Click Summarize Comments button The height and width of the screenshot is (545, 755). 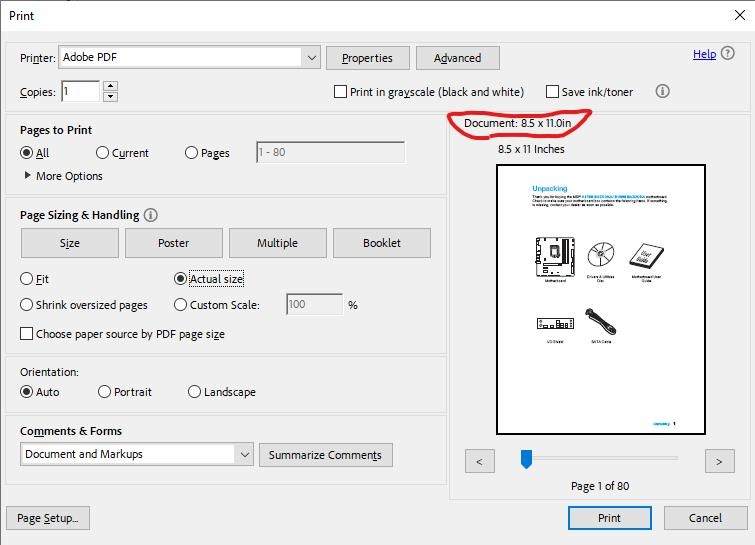coord(325,455)
